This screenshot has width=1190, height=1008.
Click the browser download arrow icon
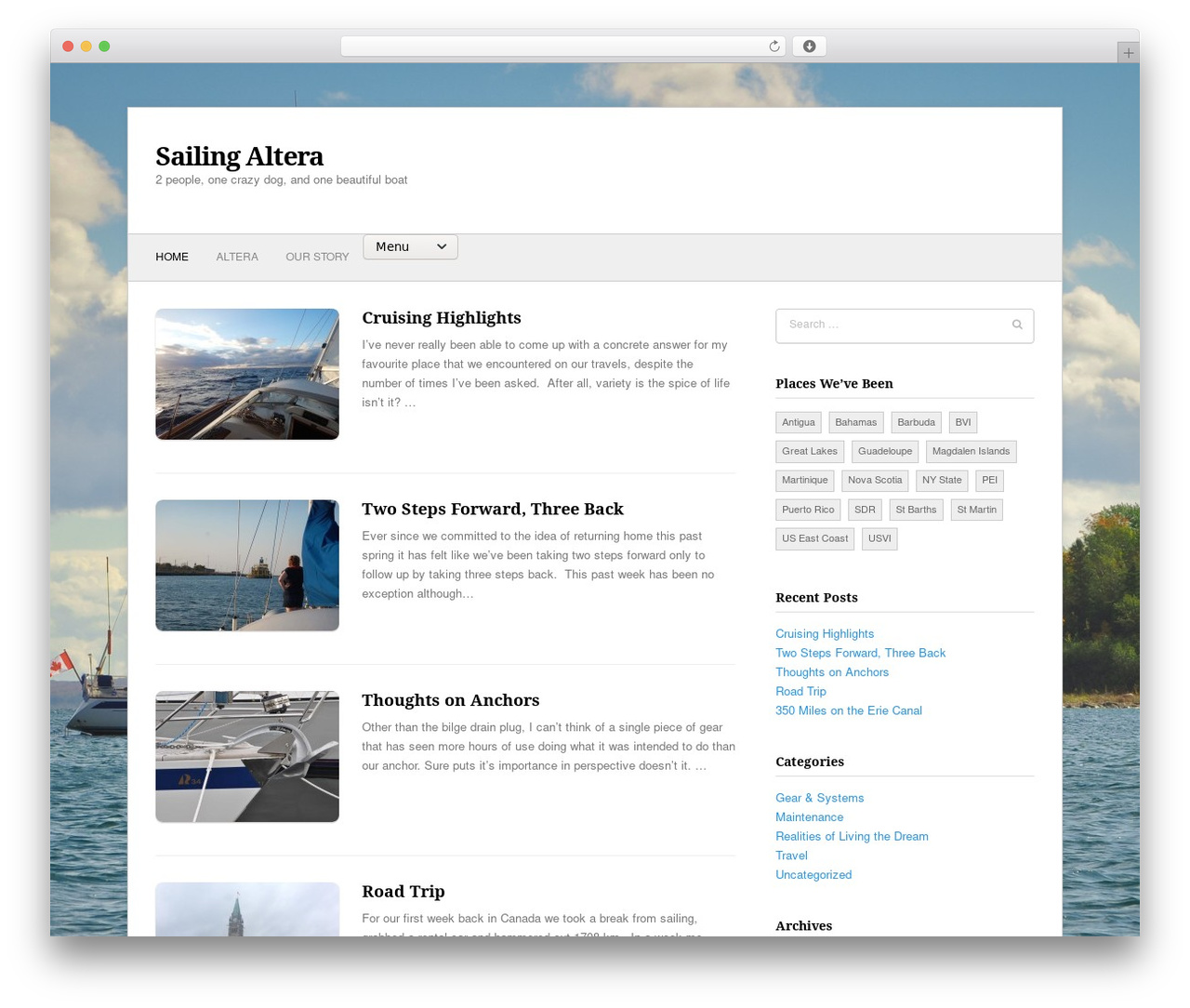(x=809, y=46)
